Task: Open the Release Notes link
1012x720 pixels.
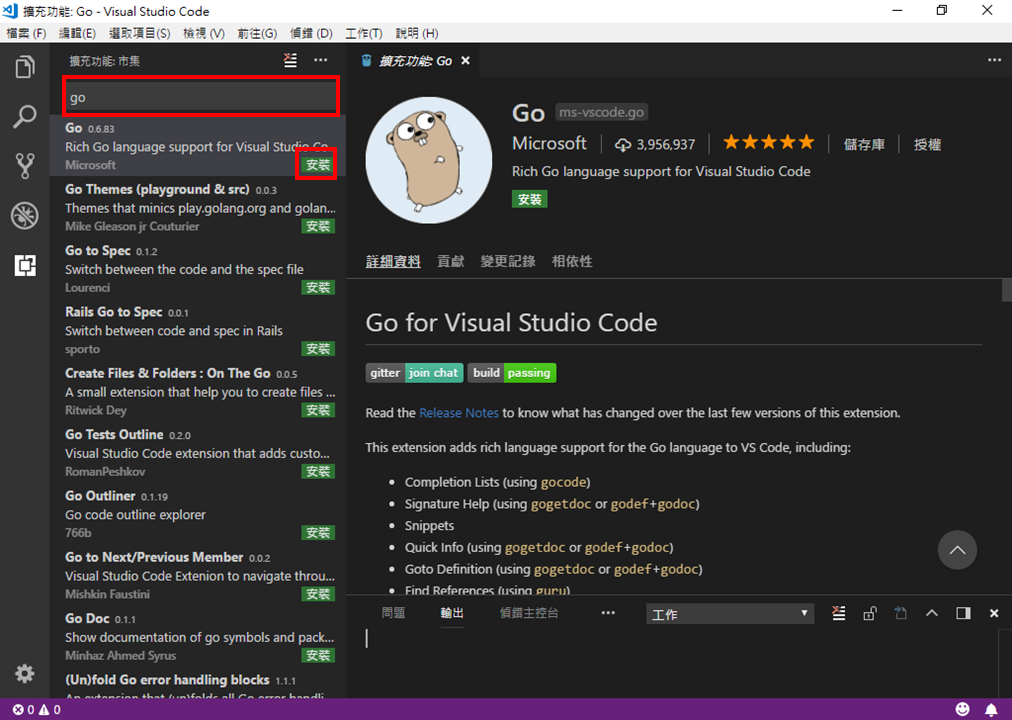Action: pyautogui.click(x=459, y=413)
